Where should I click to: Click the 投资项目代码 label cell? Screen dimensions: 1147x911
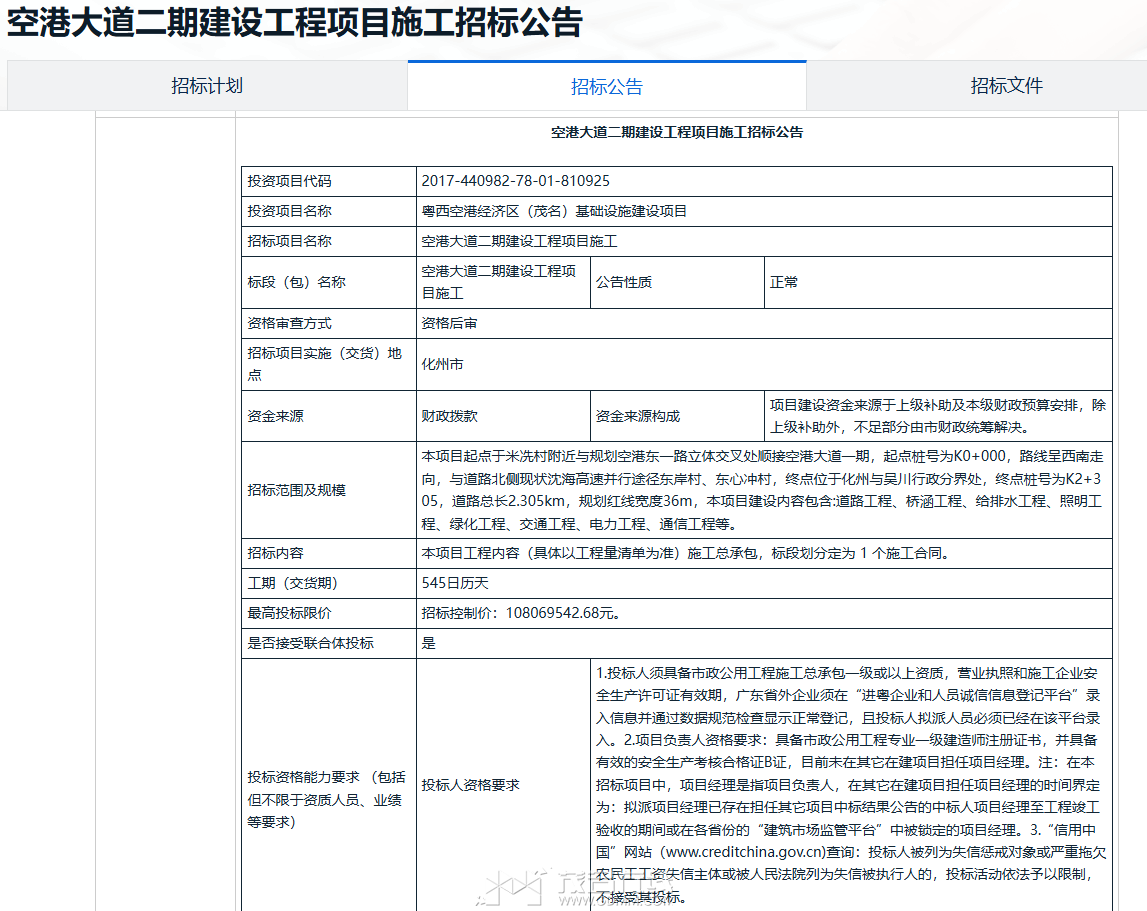click(x=290, y=181)
